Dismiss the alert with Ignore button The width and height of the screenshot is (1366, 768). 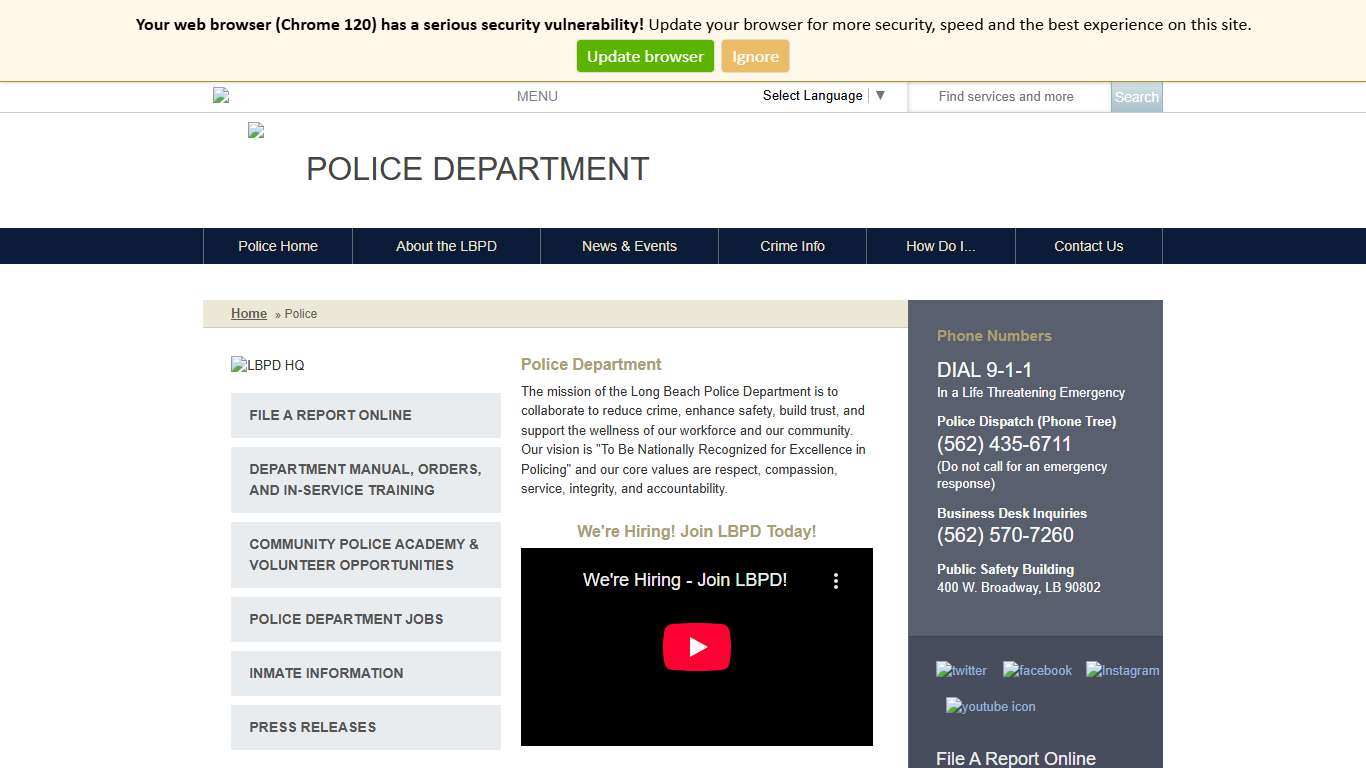tap(755, 56)
